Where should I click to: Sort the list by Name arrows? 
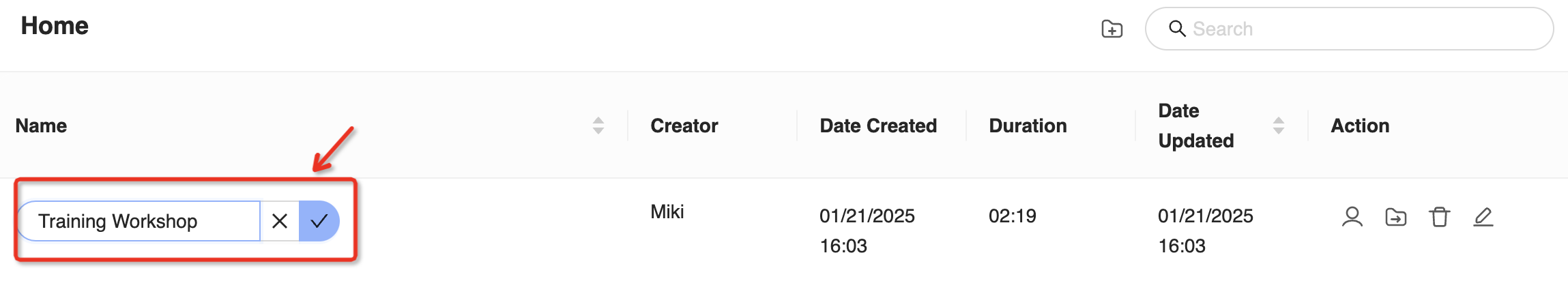point(598,125)
